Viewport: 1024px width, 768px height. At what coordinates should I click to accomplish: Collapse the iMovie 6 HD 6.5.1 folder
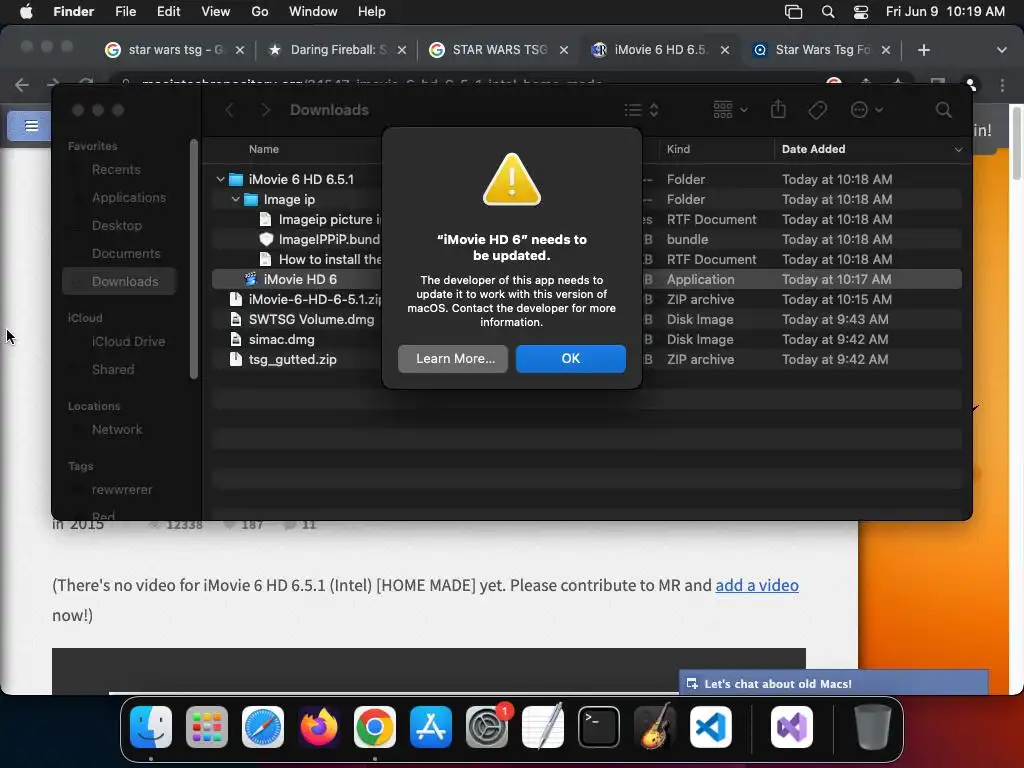click(x=220, y=179)
